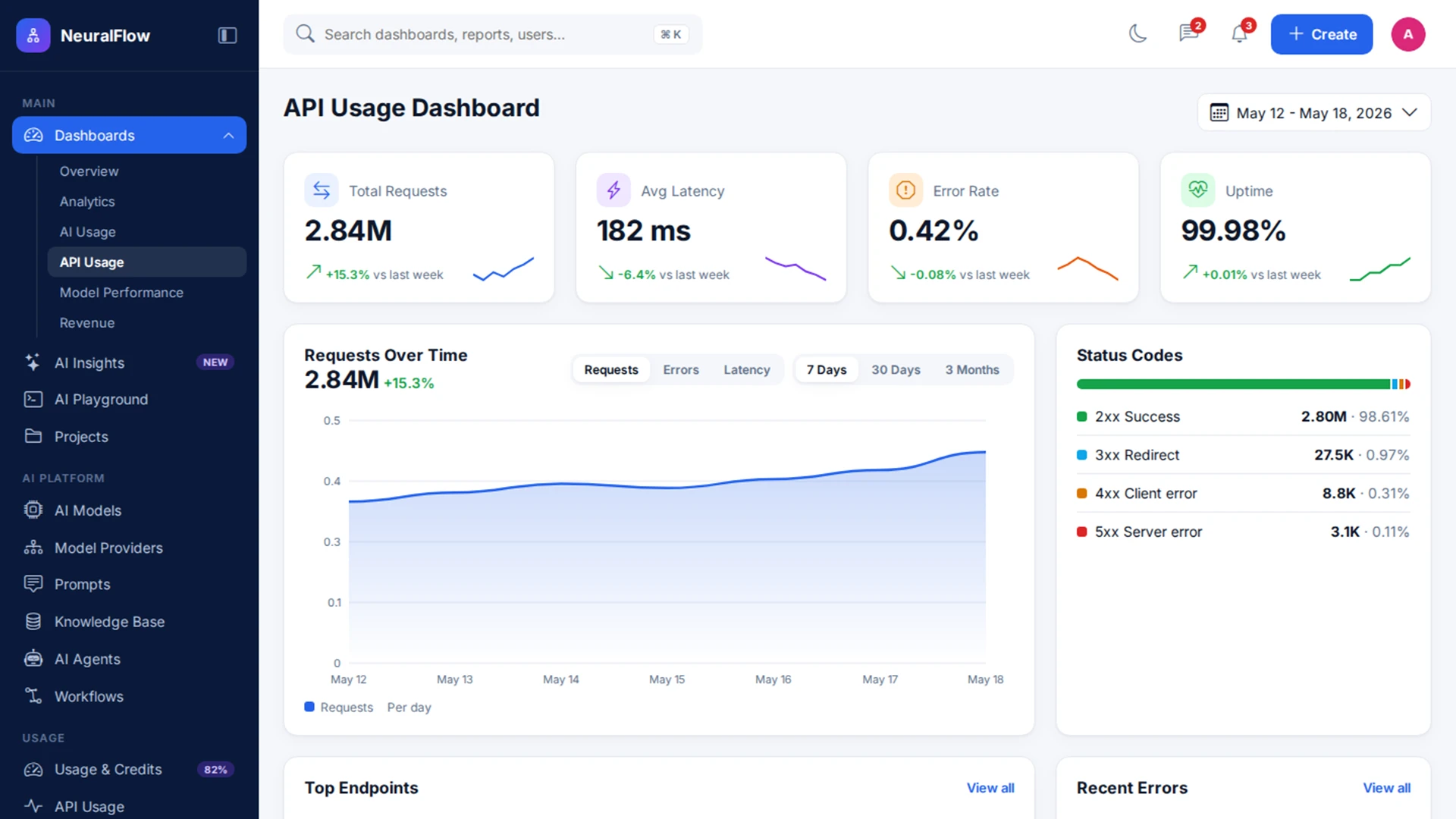Click the status codes distribution bar
Screen dimensions: 1456x819
pos(1244,384)
